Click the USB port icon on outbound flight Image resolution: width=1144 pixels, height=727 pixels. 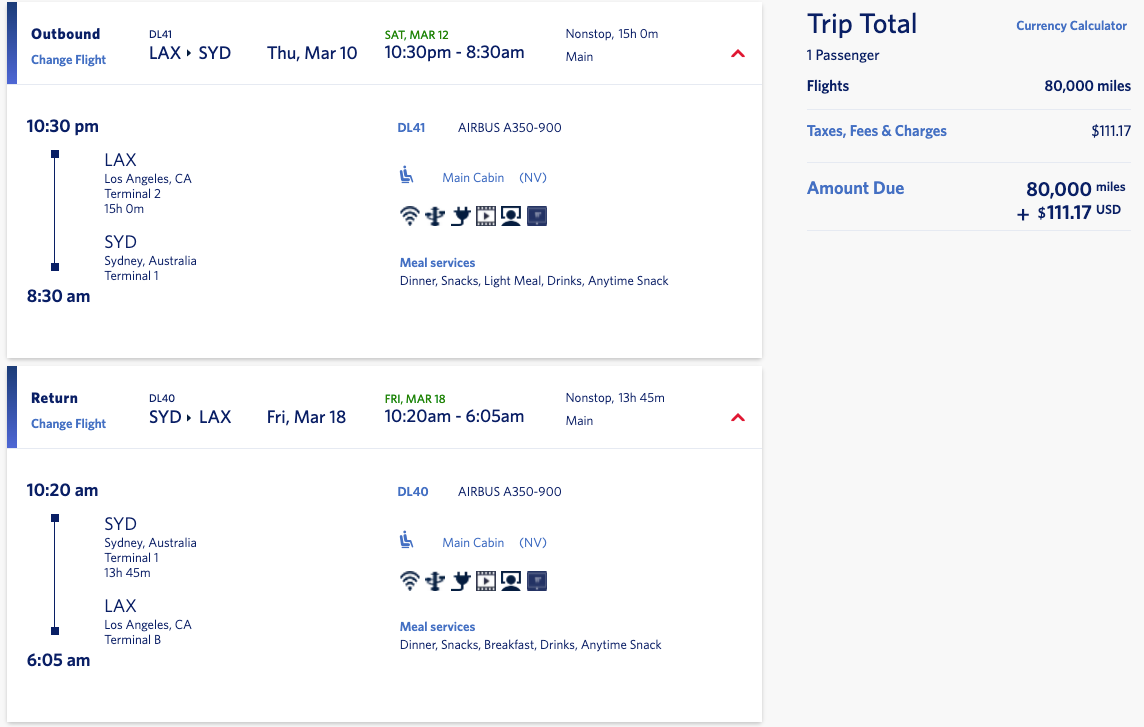pos(434,216)
